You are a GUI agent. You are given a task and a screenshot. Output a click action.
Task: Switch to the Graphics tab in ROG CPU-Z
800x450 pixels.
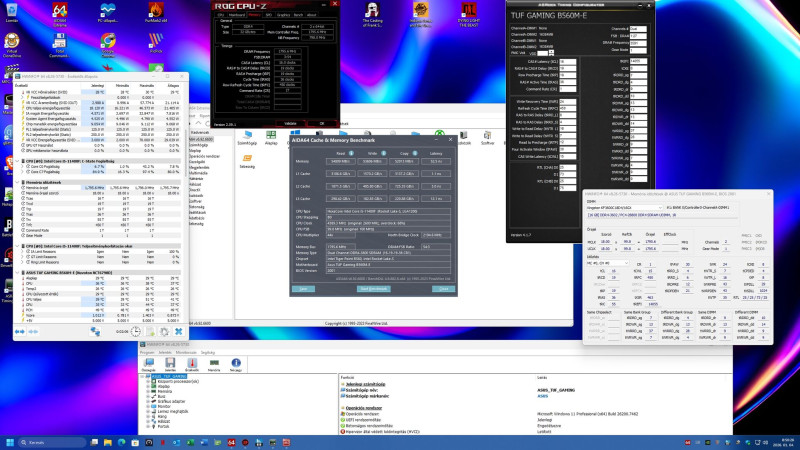[283, 15]
